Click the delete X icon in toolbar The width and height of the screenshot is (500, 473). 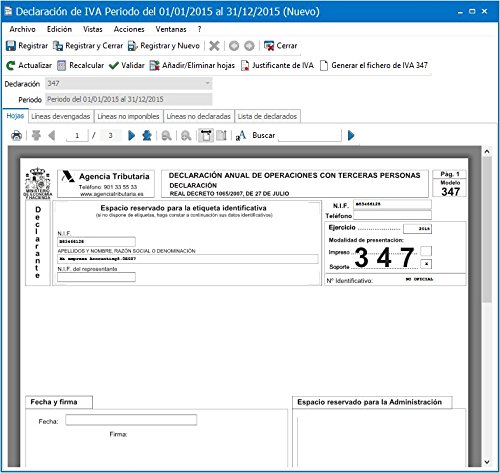click(x=214, y=46)
